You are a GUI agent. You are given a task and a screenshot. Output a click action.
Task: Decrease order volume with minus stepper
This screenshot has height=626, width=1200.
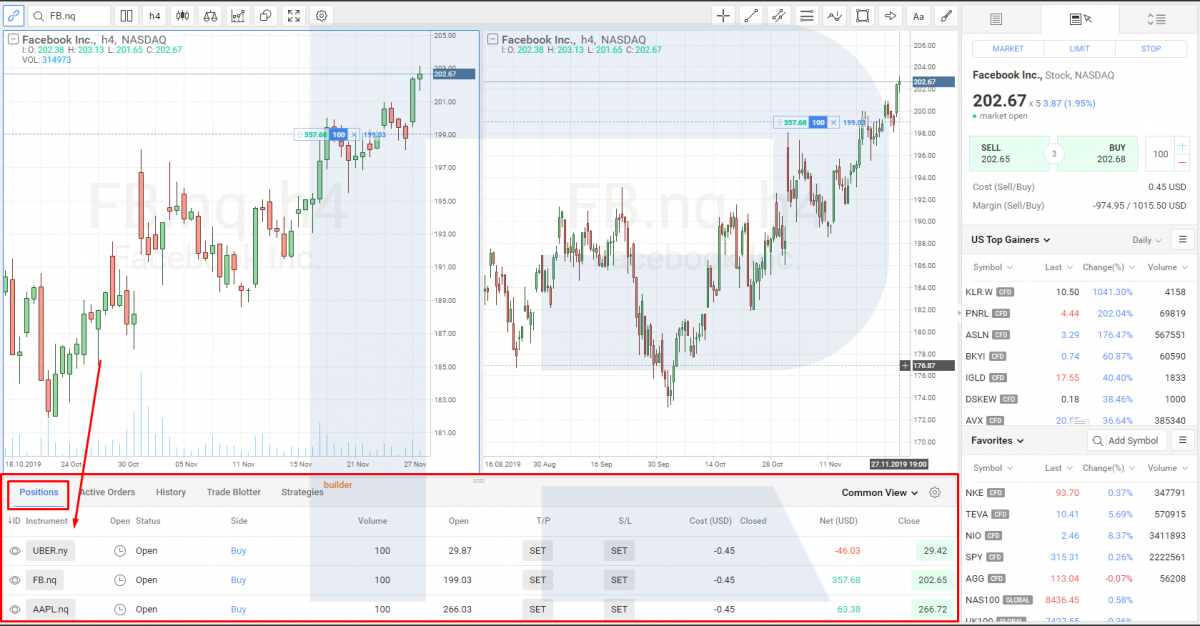click(1183, 162)
